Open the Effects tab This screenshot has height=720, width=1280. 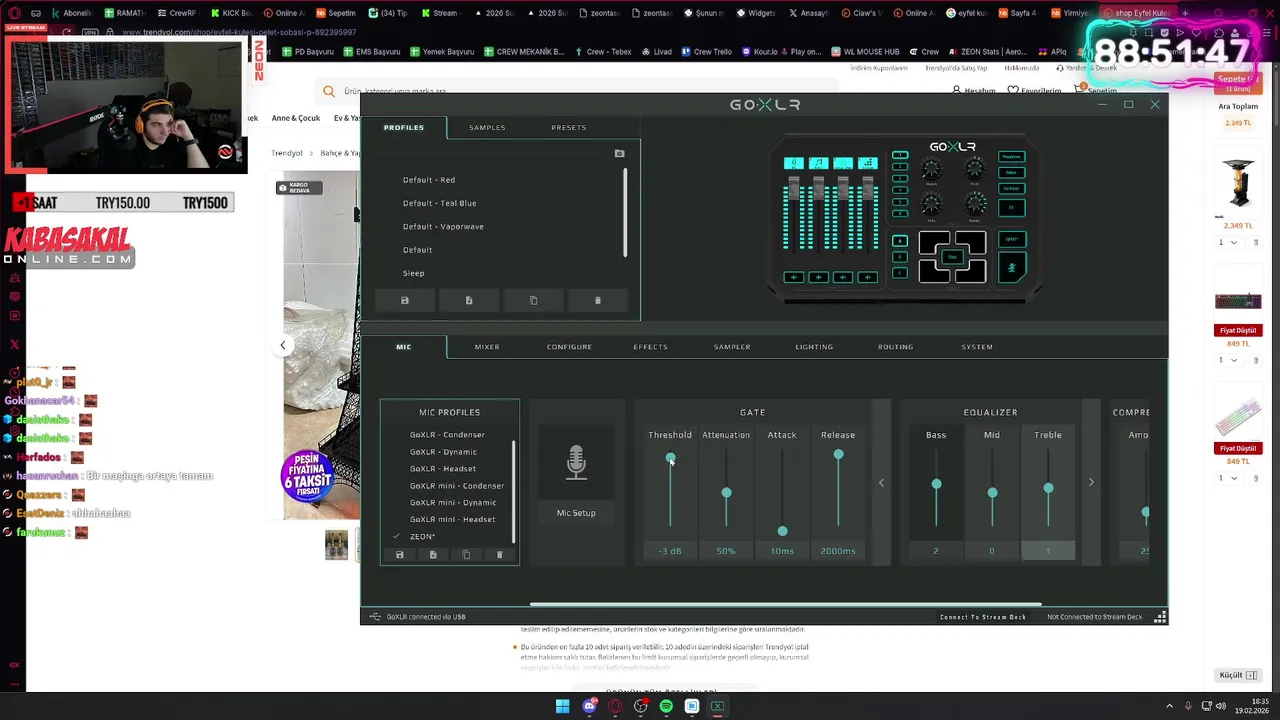pos(650,347)
